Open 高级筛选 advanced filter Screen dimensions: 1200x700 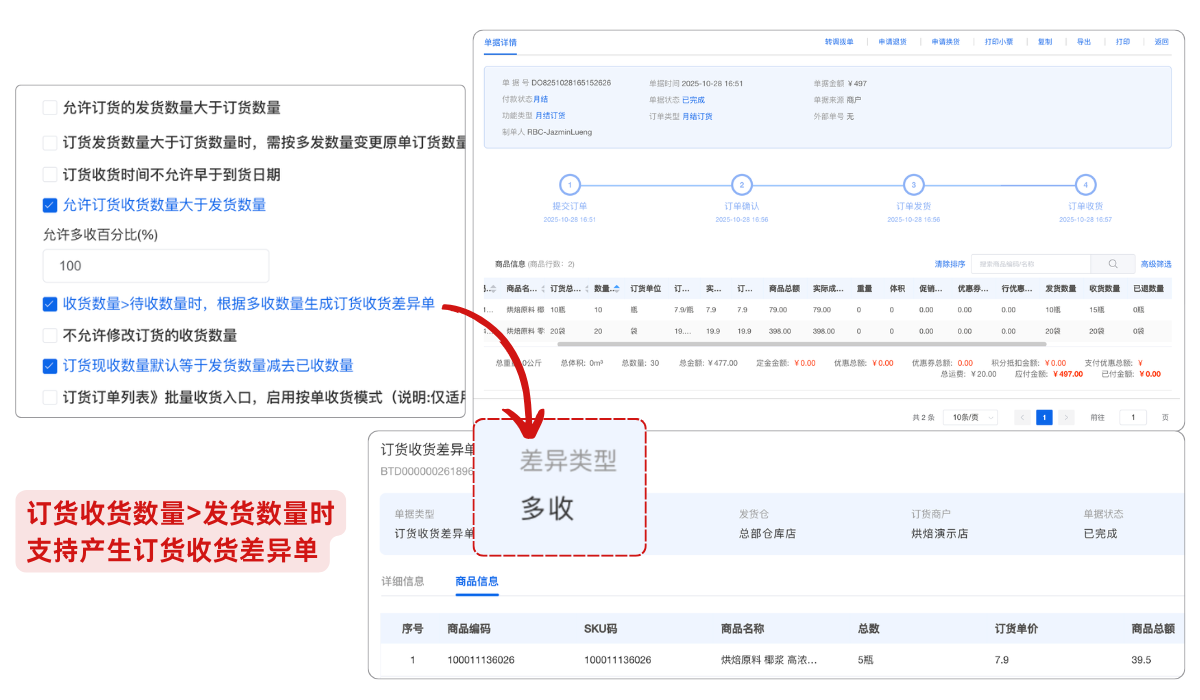point(1154,264)
